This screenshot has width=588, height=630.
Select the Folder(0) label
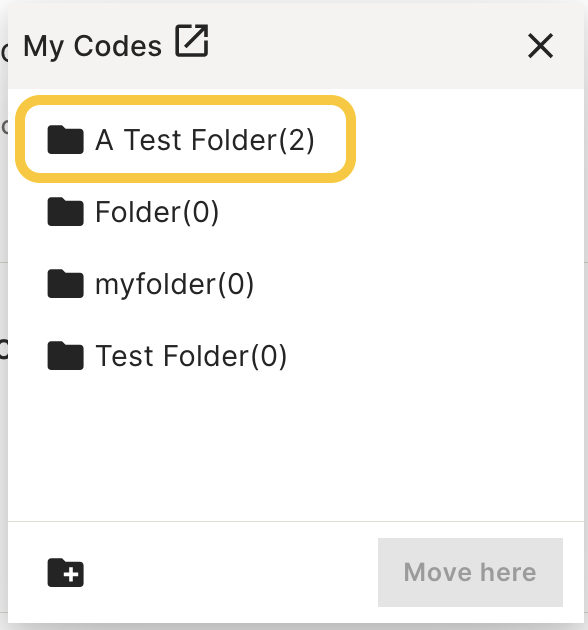157,212
